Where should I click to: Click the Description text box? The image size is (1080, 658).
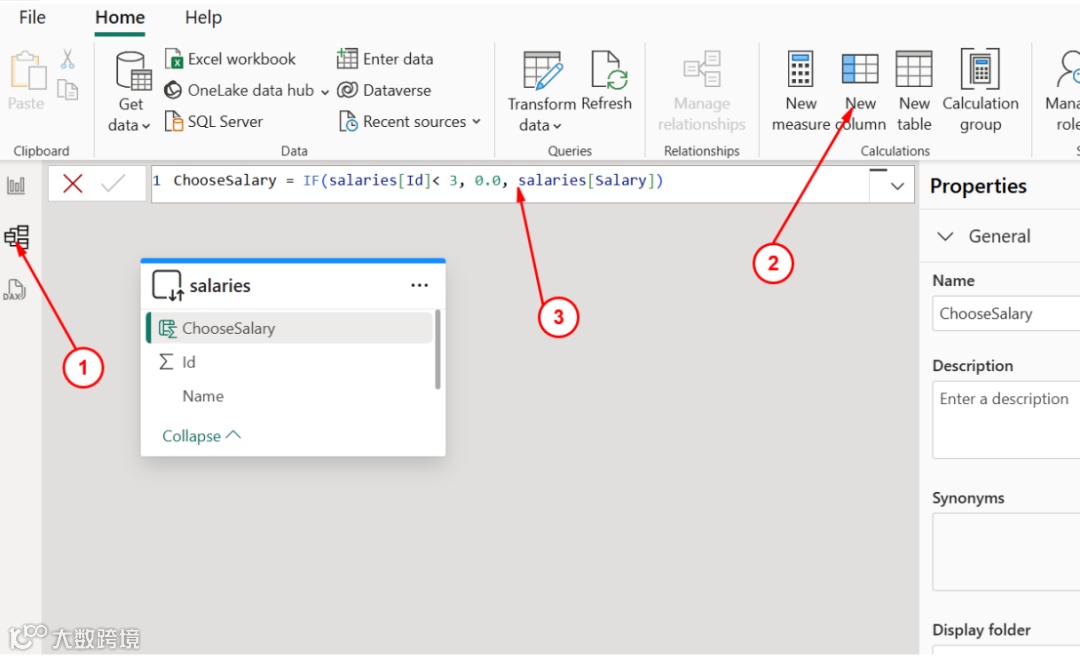(1006, 420)
